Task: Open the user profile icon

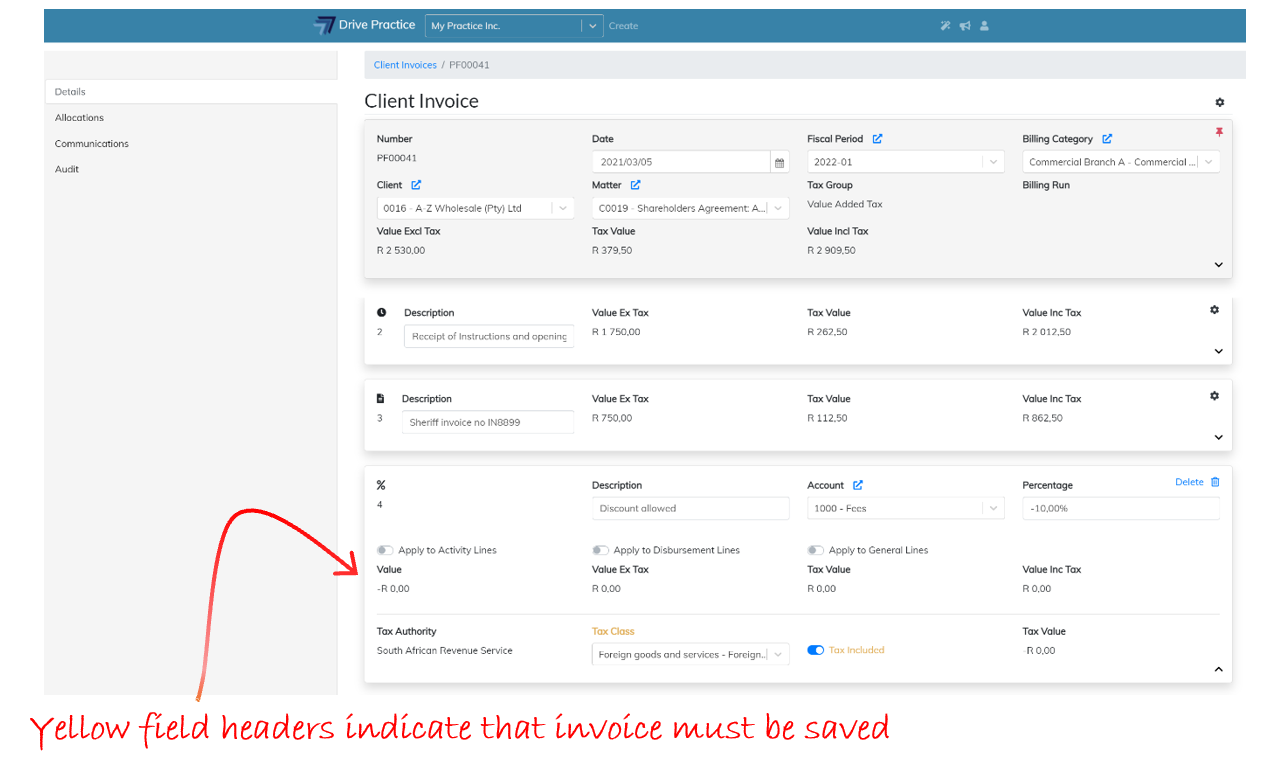Action: (x=984, y=26)
